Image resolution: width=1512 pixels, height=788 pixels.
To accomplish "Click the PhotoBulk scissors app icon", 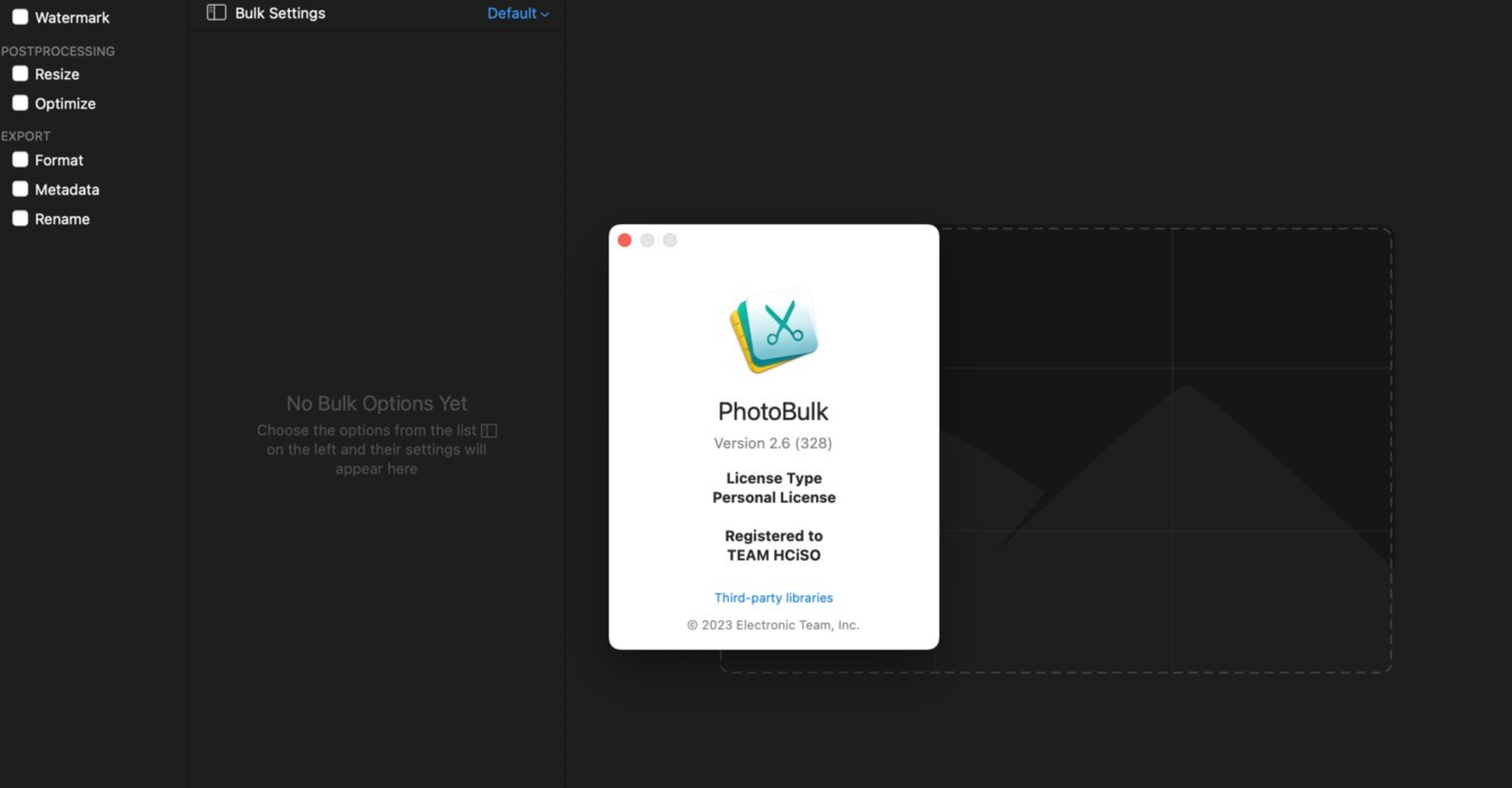I will [774, 331].
